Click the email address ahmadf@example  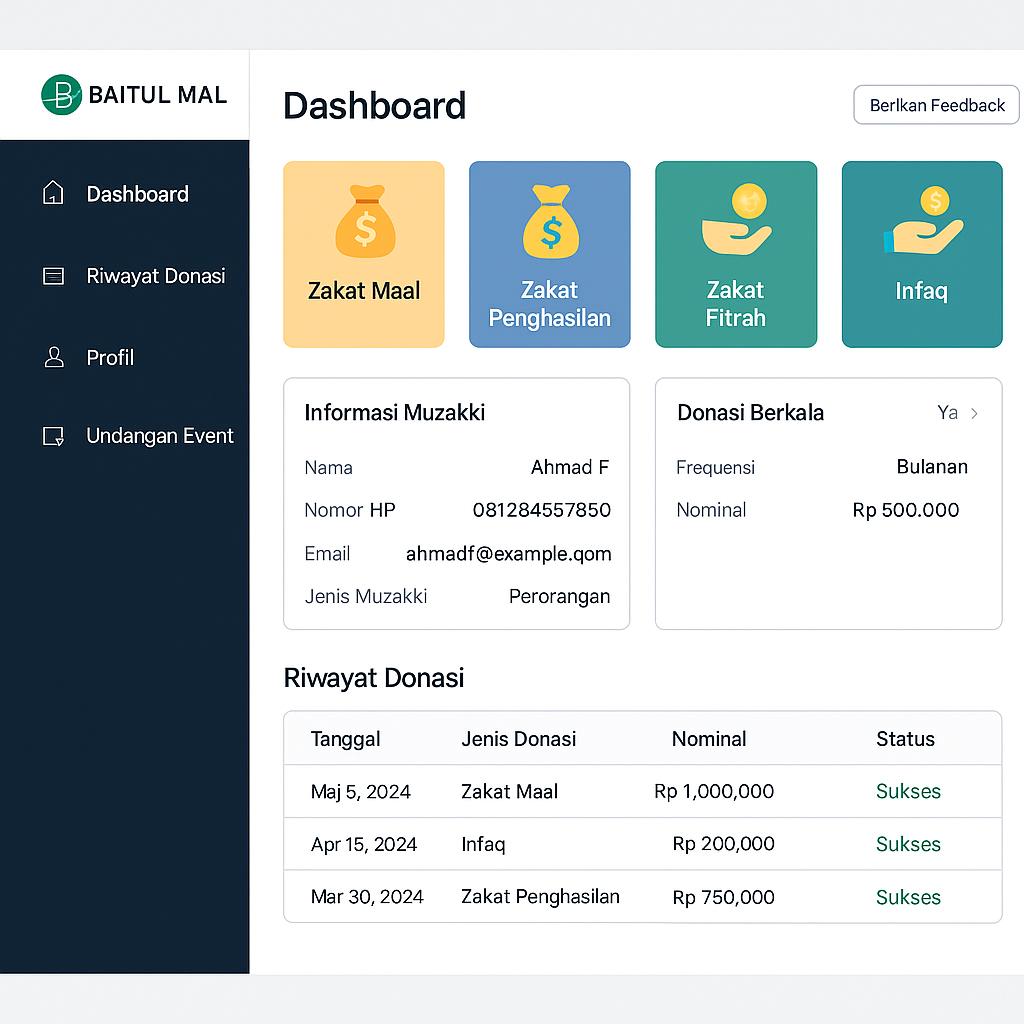(x=508, y=554)
